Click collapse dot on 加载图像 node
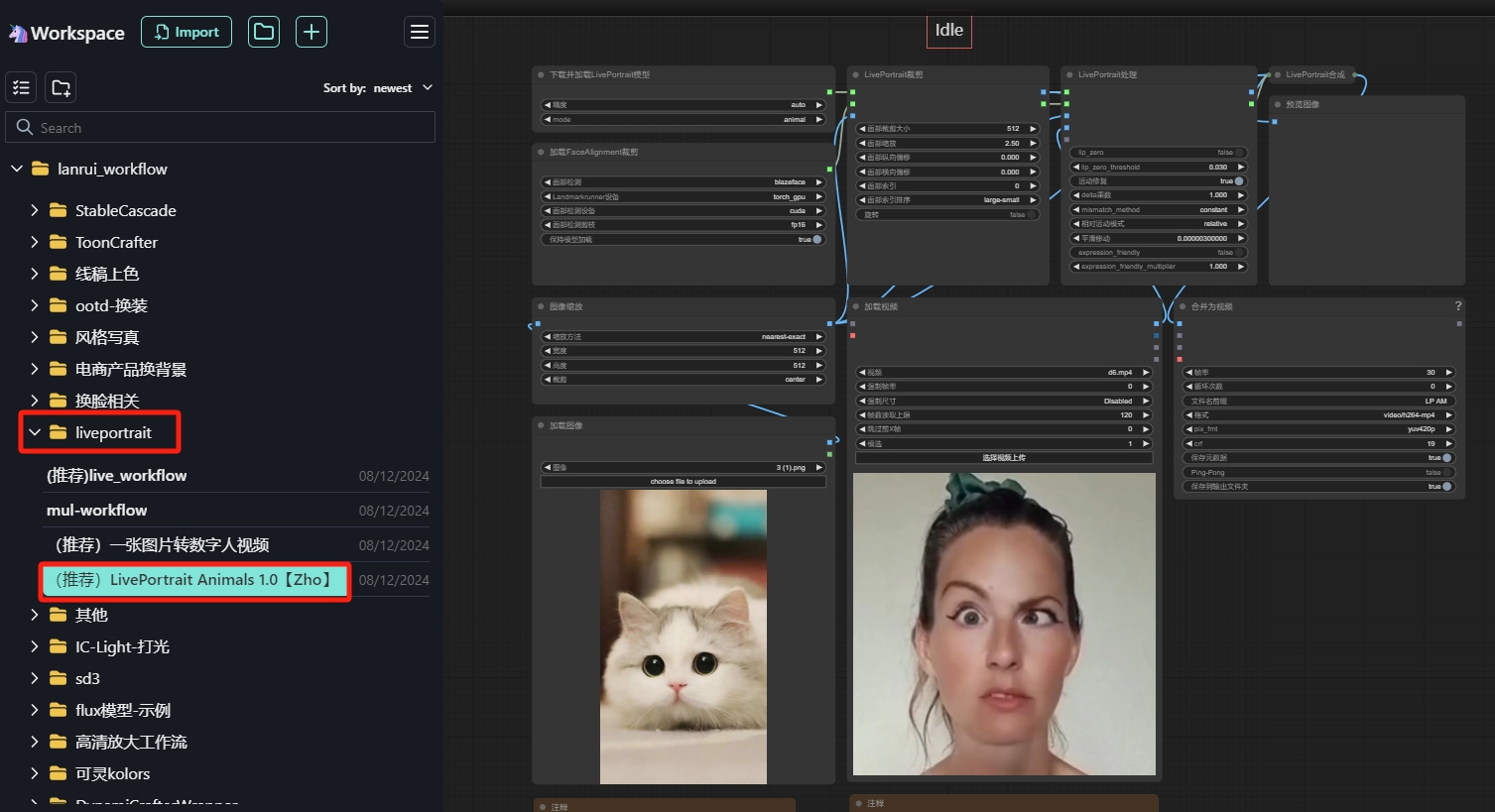The image size is (1495, 812). (x=541, y=425)
